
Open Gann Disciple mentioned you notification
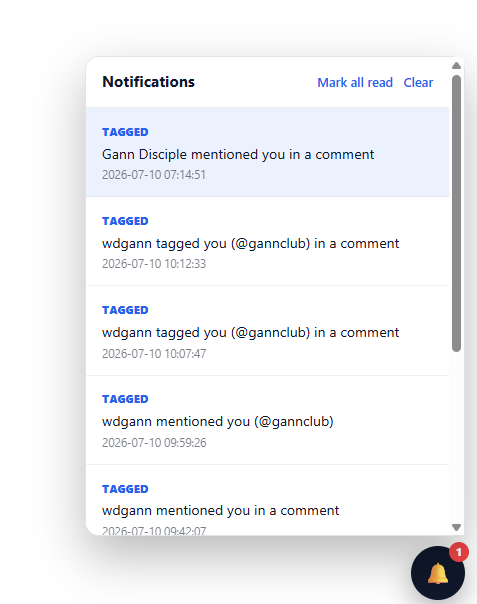267,152
